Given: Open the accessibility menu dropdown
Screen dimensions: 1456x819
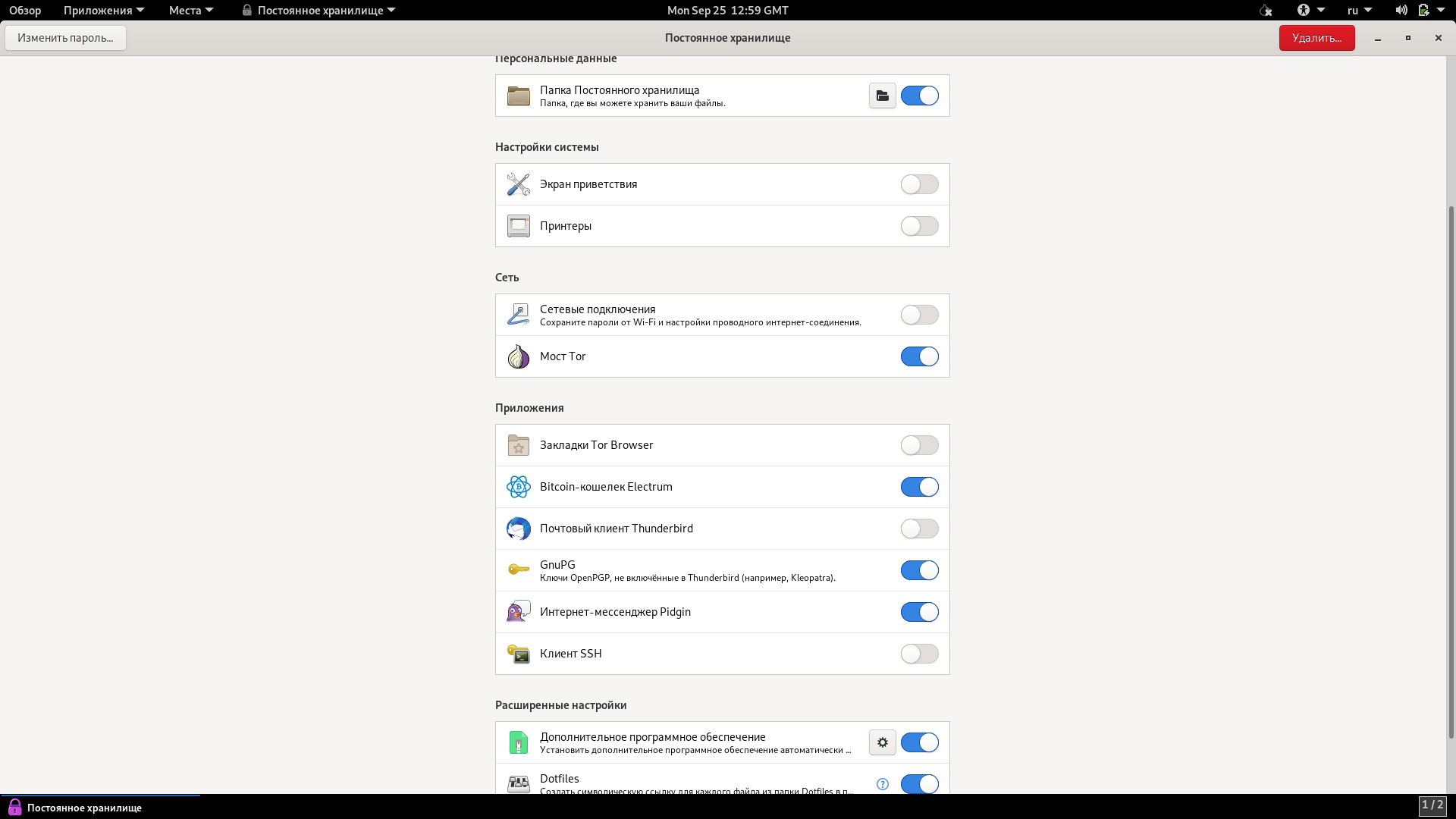Looking at the screenshot, I should pos(1310,11).
